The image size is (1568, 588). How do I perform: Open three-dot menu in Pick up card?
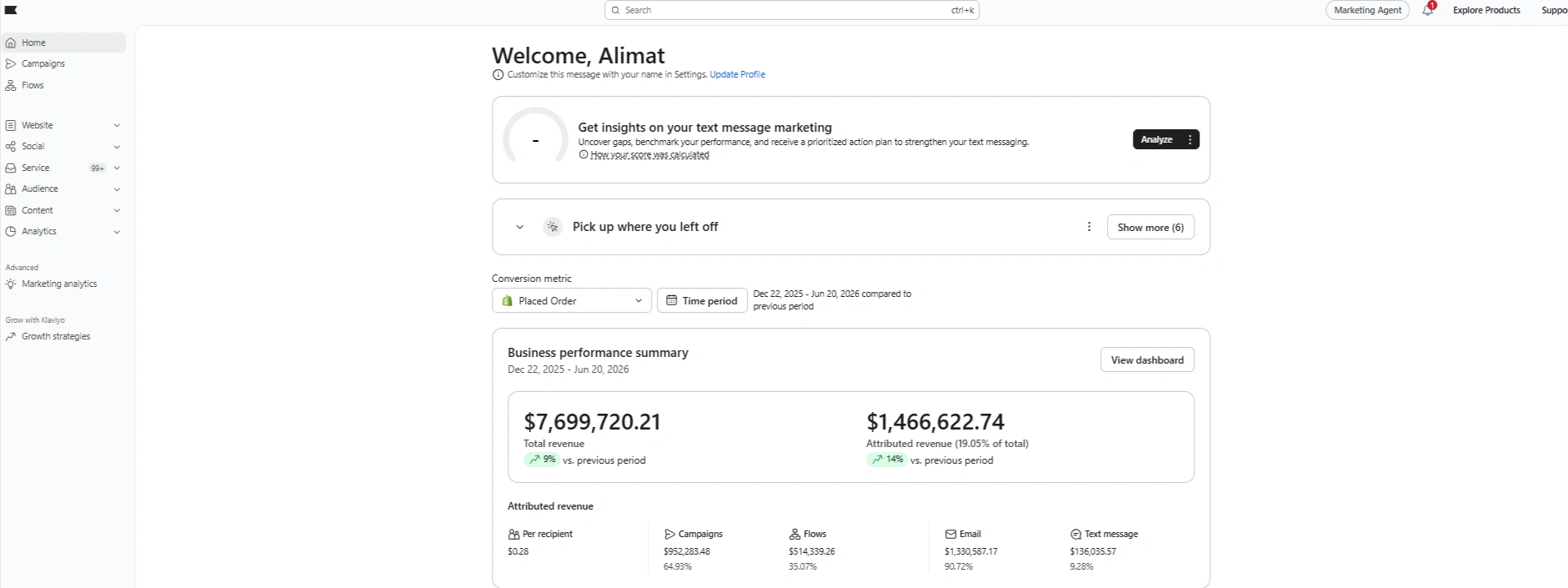coord(1089,227)
